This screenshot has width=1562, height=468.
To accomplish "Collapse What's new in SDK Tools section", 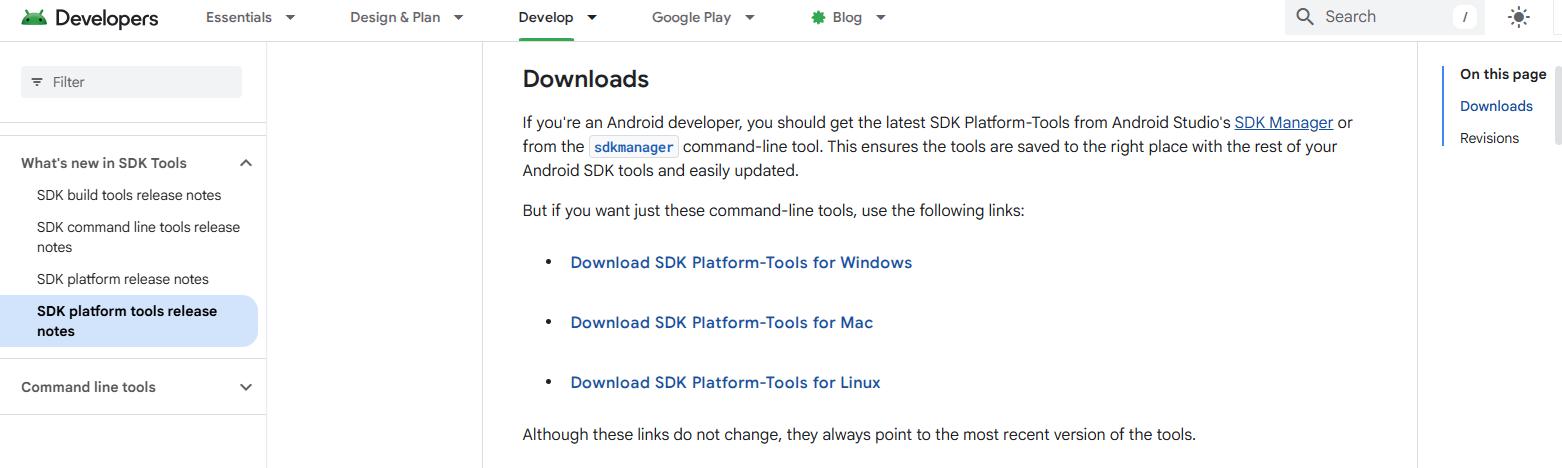I will tap(246, 163).
